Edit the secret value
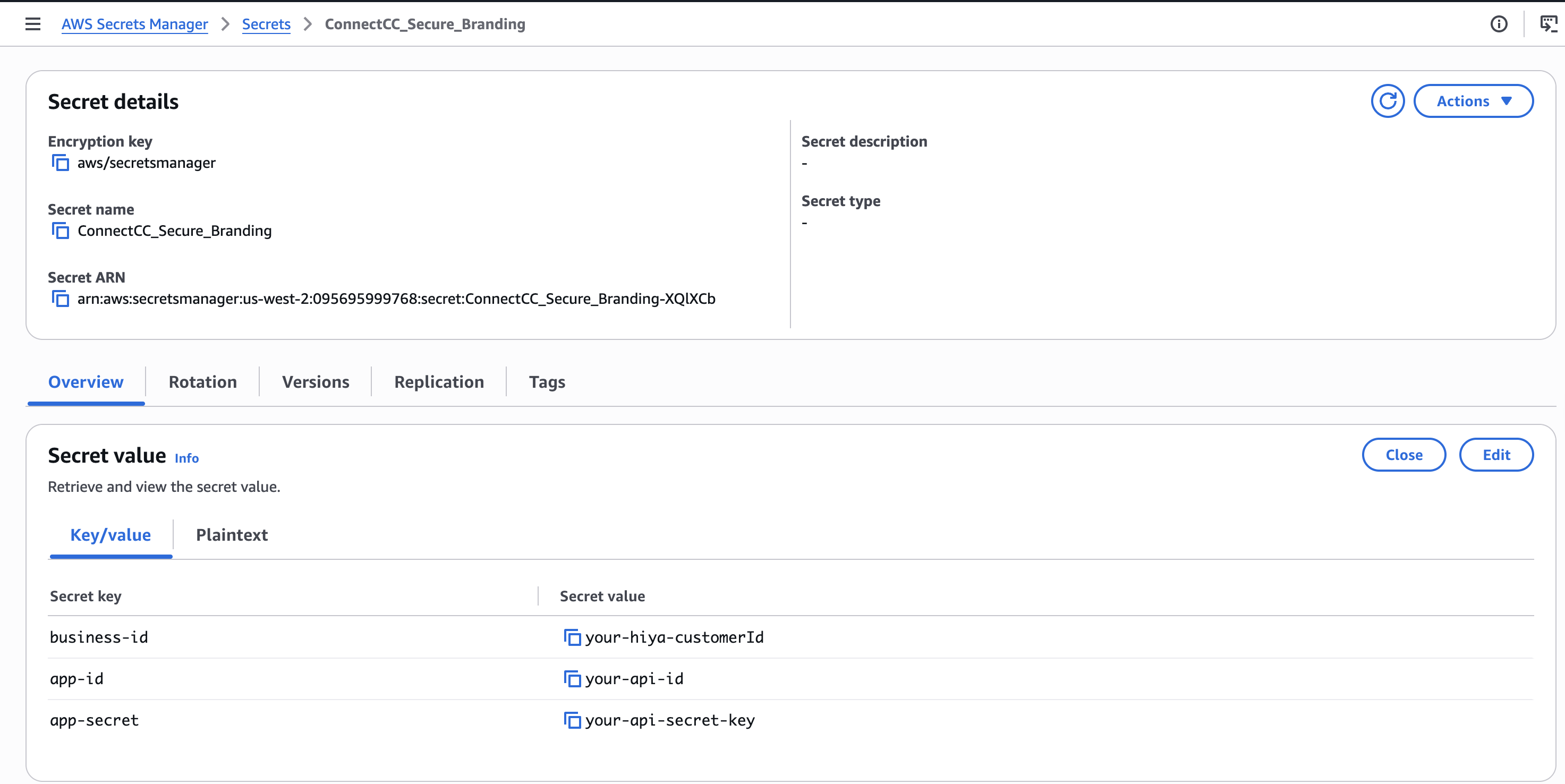The width and height of the screenshot is (1565, 784). pos(1496,455)
